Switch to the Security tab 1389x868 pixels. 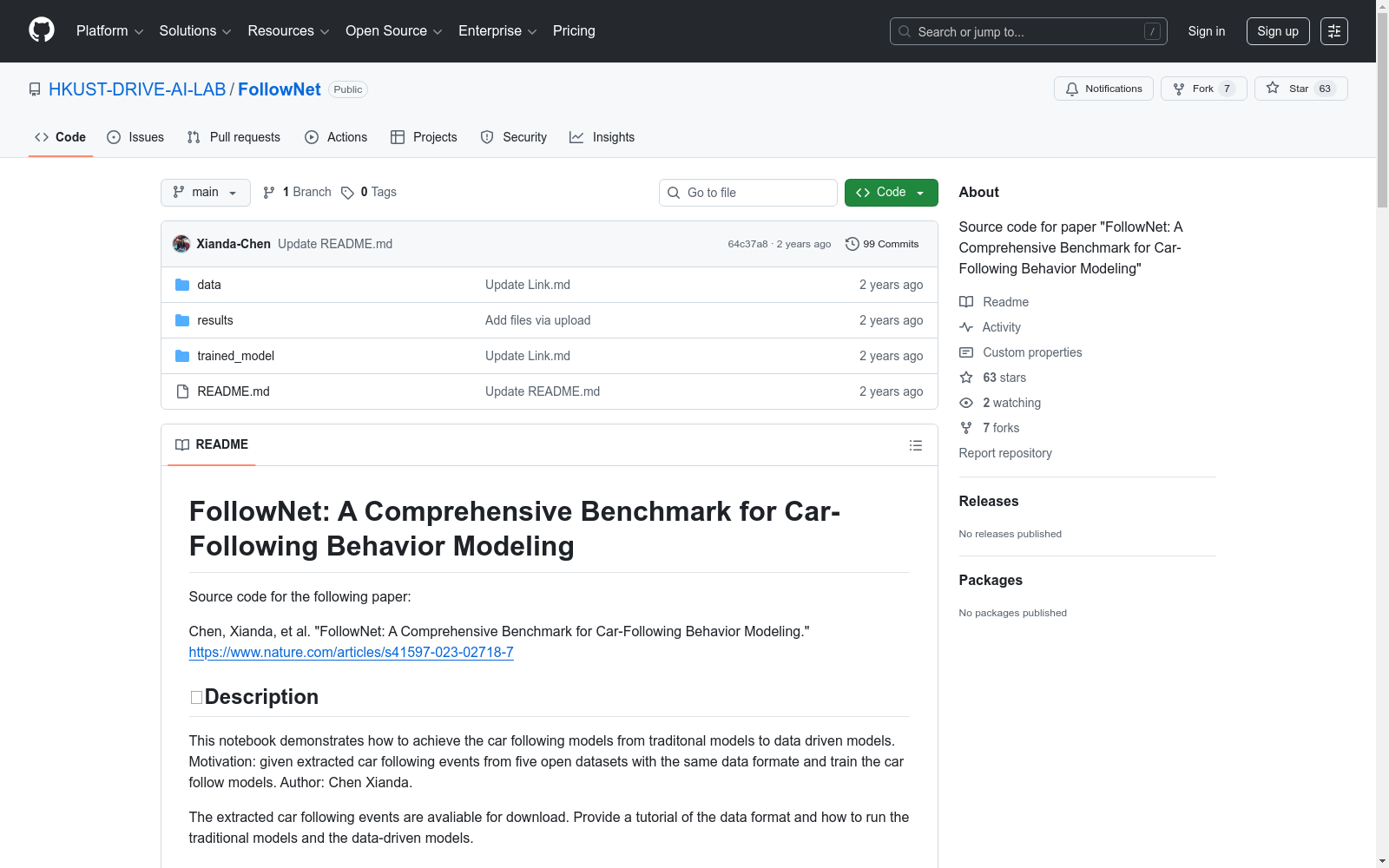[514, 137]
